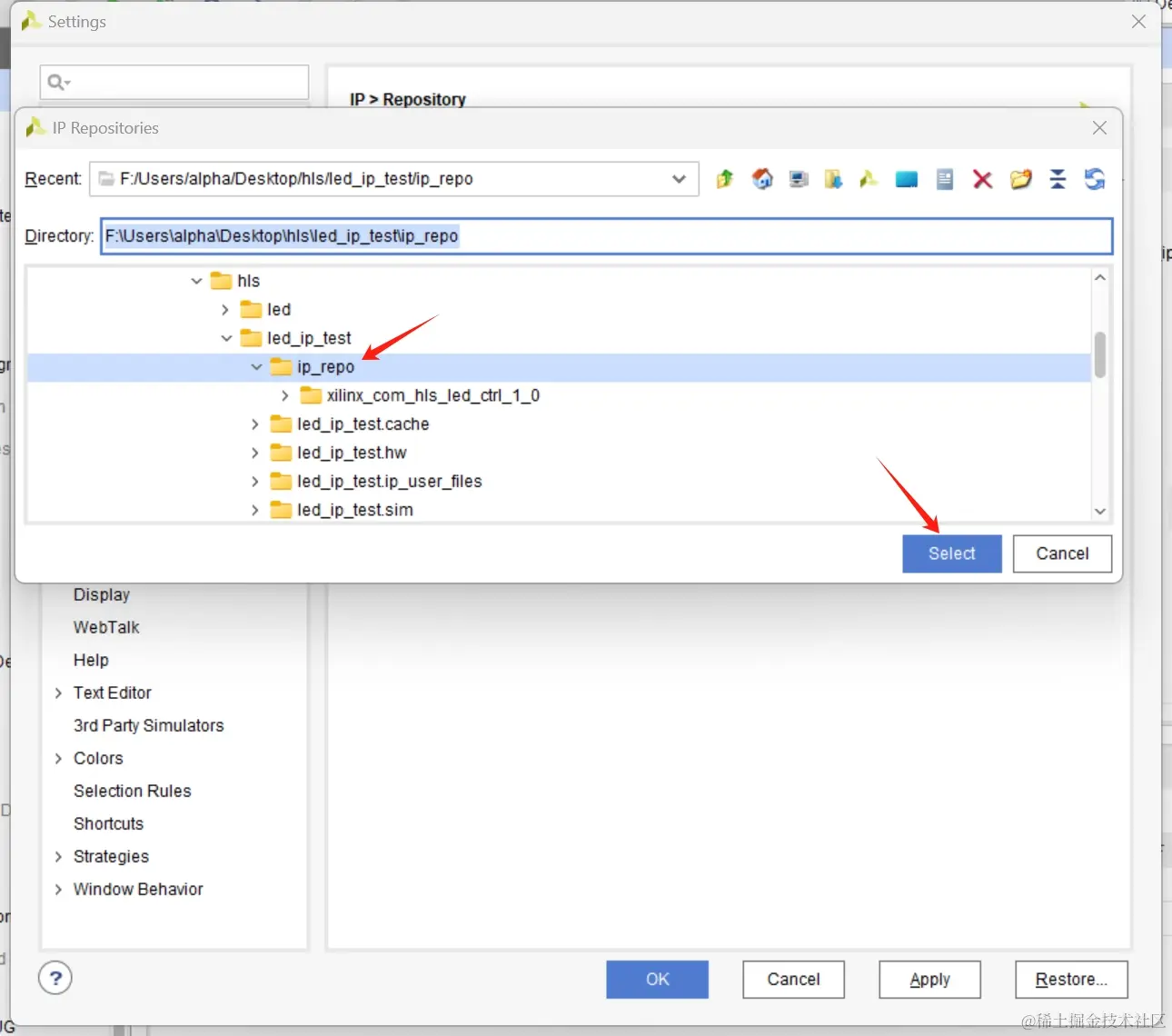Click OK in Settings

(x=658, y=980)
